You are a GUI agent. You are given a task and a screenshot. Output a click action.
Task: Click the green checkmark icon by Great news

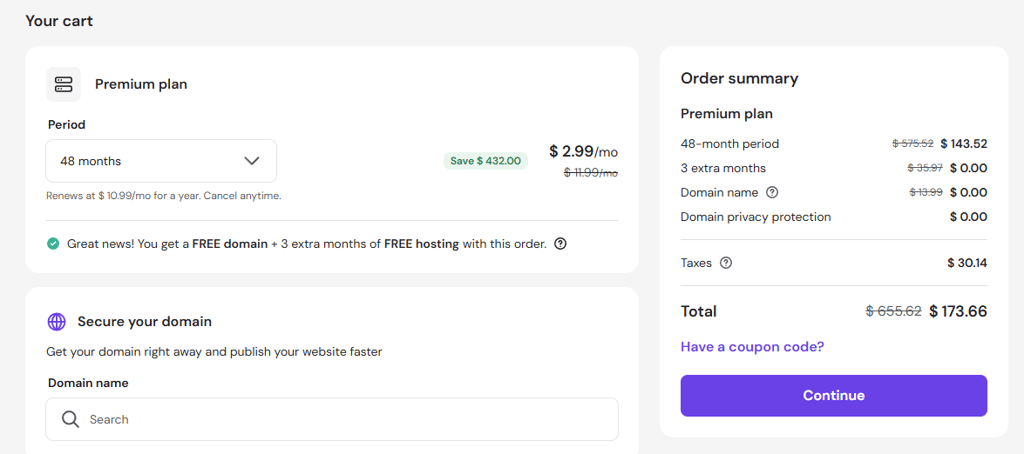[53, 244]
